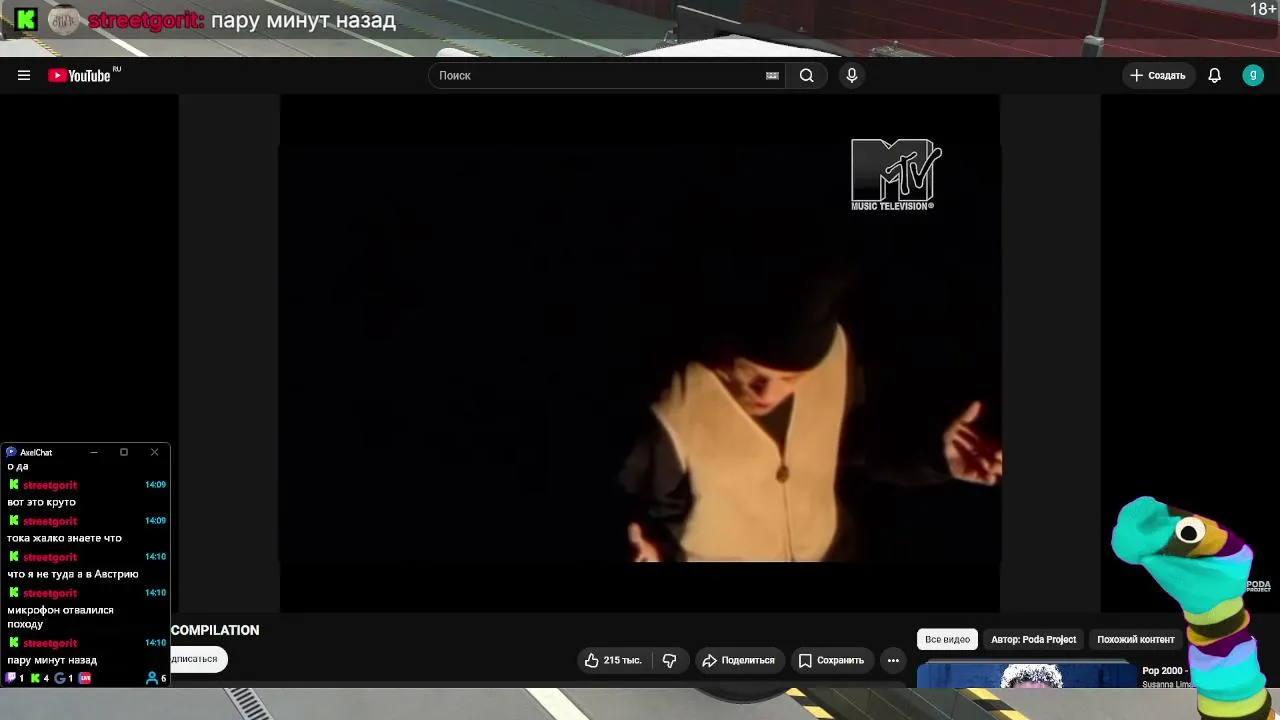The width and height of the screenshot is (1280, 720).
Task: Open the YouTube guide hamburger menu
Action: click(24, 75)
